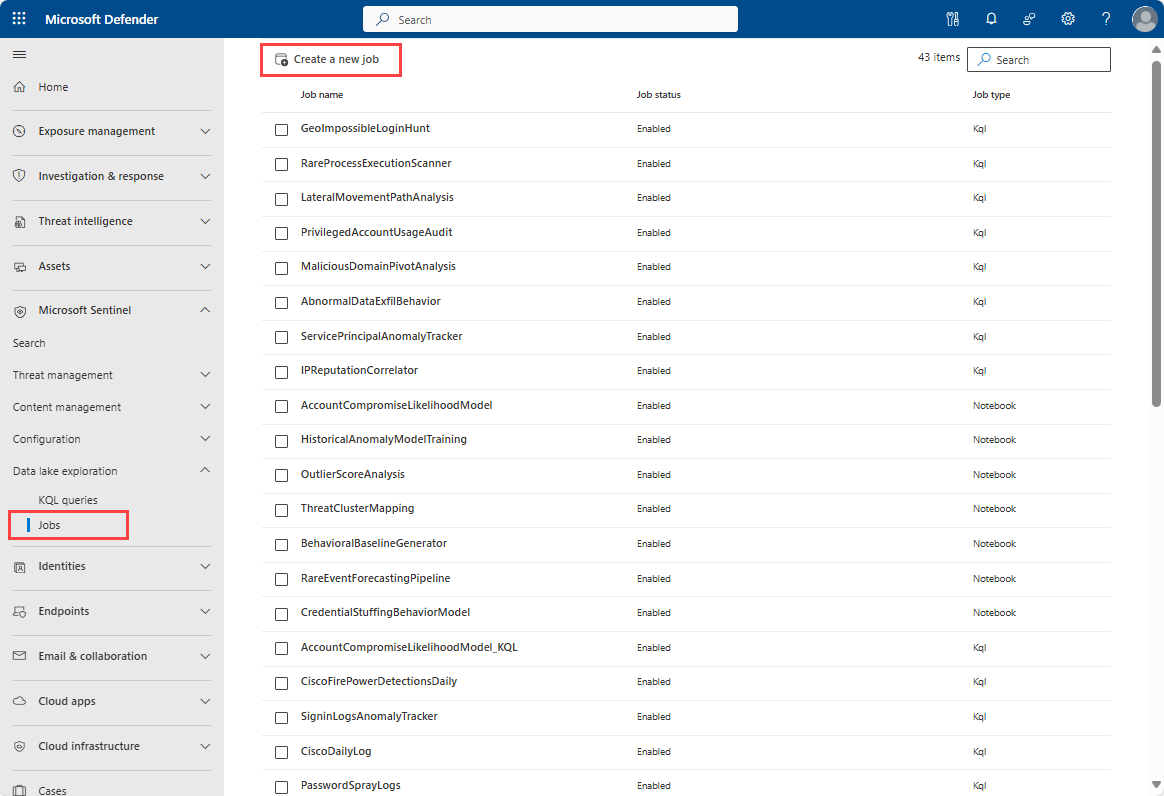Expand Threat intelligence chevron
This screenshot has height=796, width=1164.
(206, 221)
